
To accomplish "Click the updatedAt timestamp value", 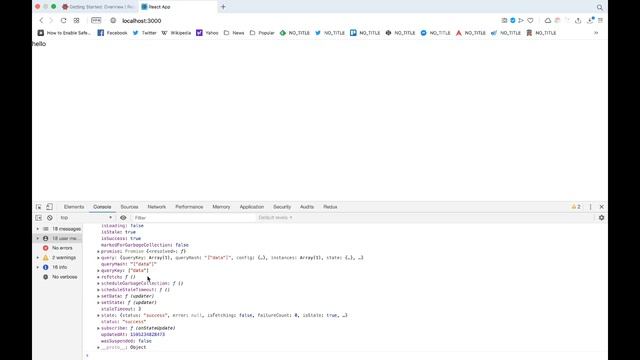I will click(147, 335).
